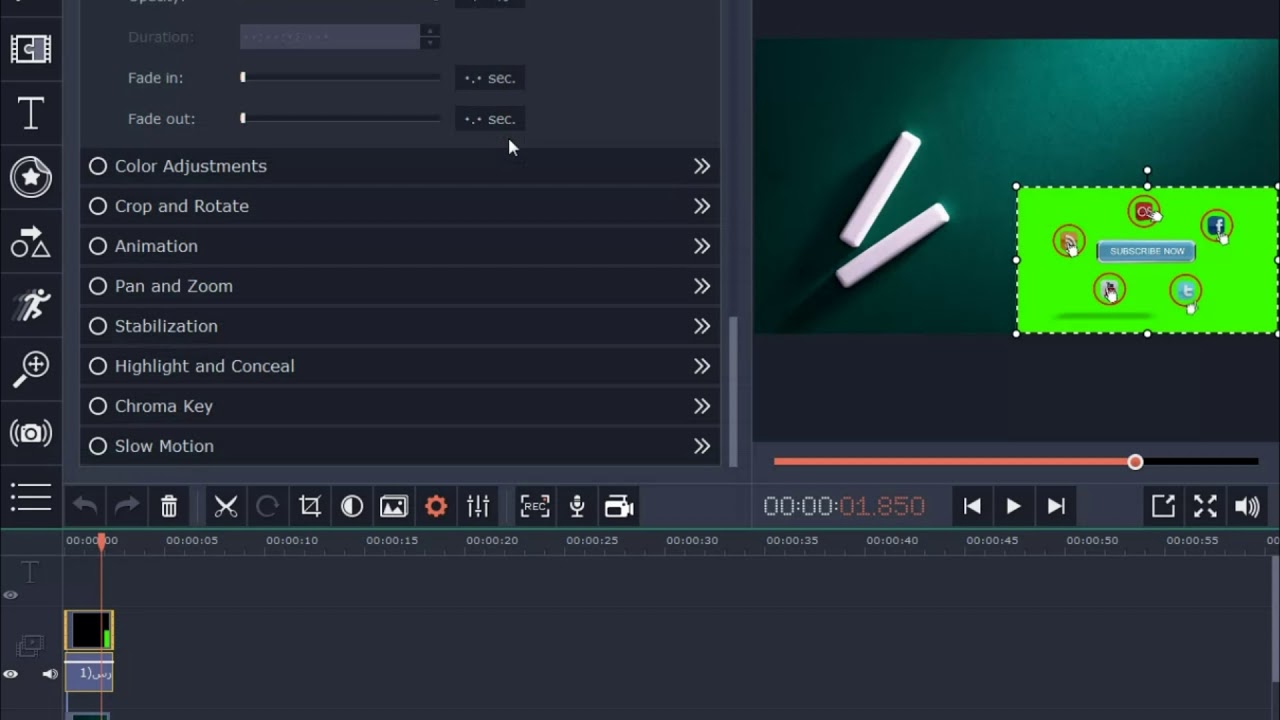This screenshot has height=720, width=1280.
Task: Click the 00:00:30 mark on timeline ruler
Action: click(692, 540)
